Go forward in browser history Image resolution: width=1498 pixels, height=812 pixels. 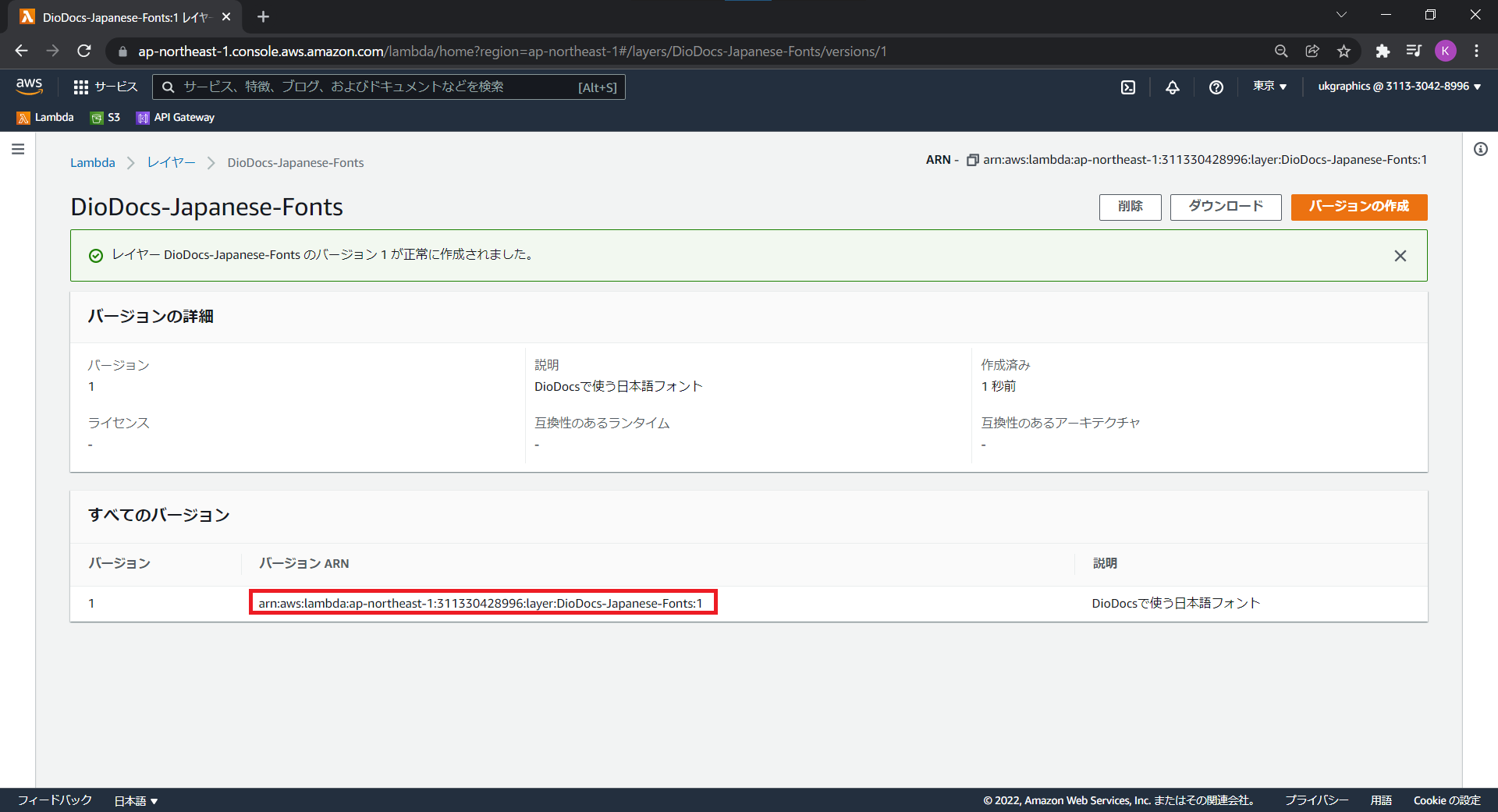[x=52, y=51]
